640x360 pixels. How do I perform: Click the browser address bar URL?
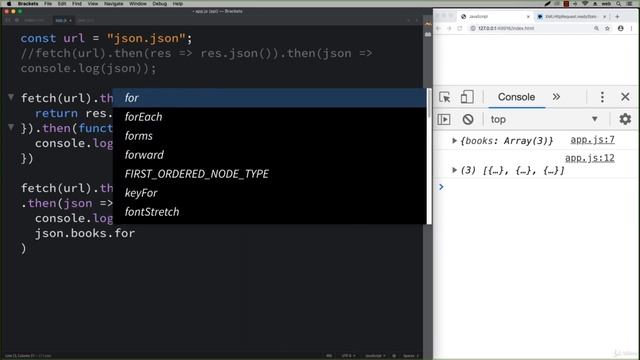point(506,29)
